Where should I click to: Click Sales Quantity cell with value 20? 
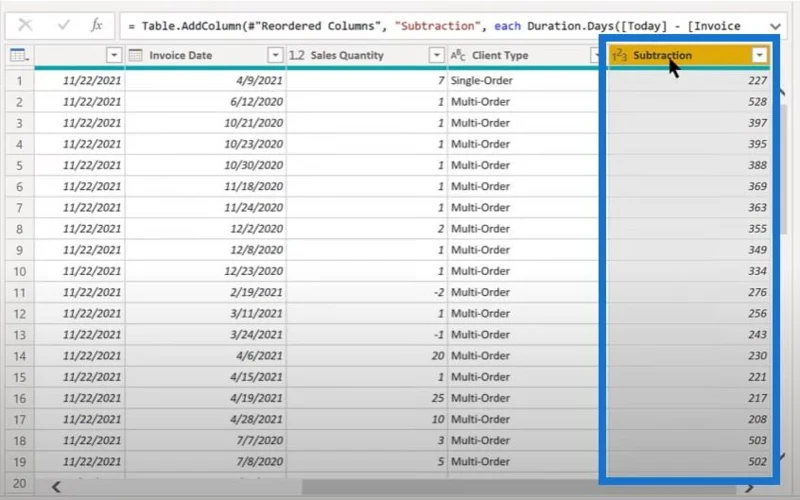367,356
